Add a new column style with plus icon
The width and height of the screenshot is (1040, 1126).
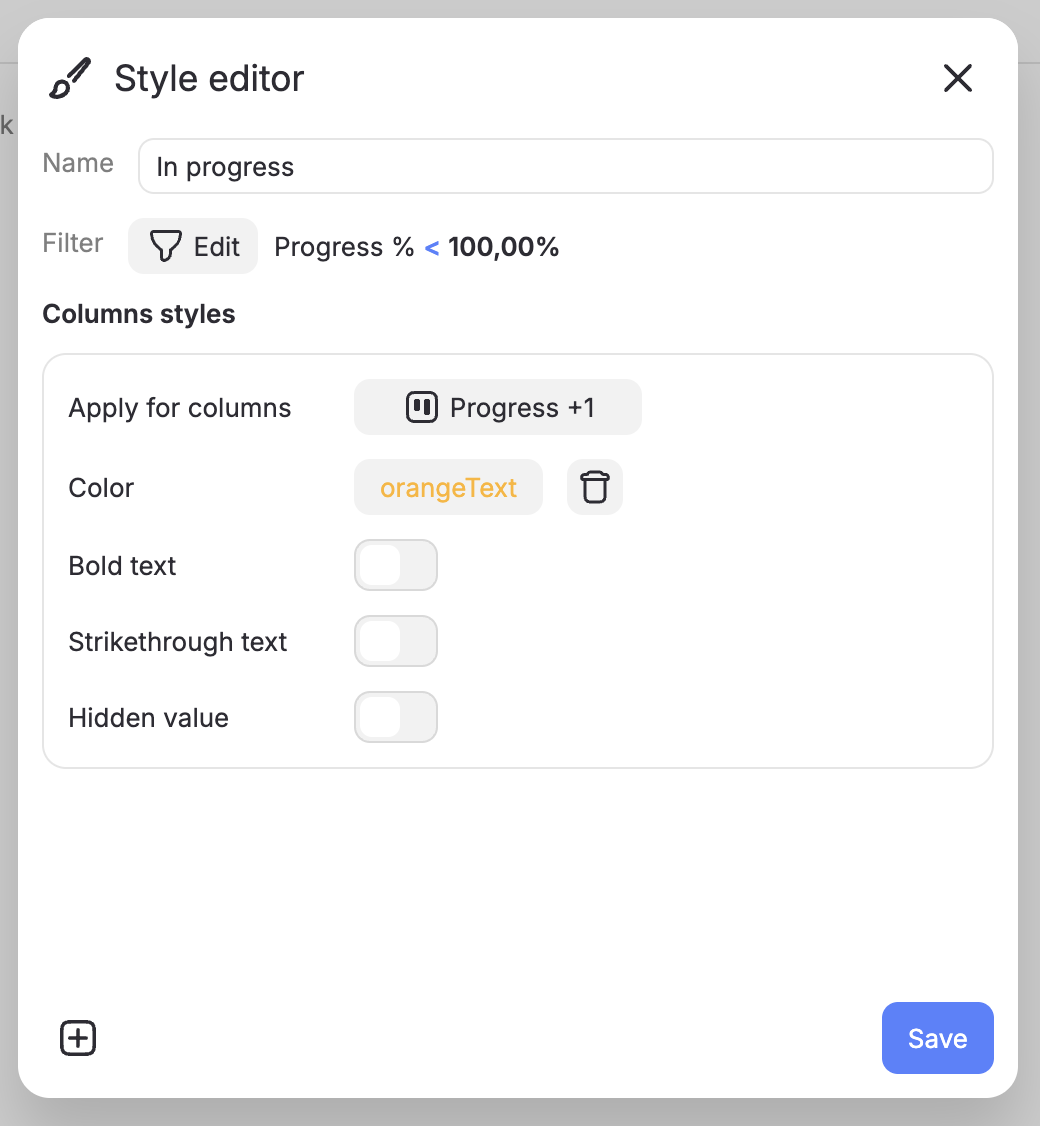pyautogui.click(x=78, y=1039)
